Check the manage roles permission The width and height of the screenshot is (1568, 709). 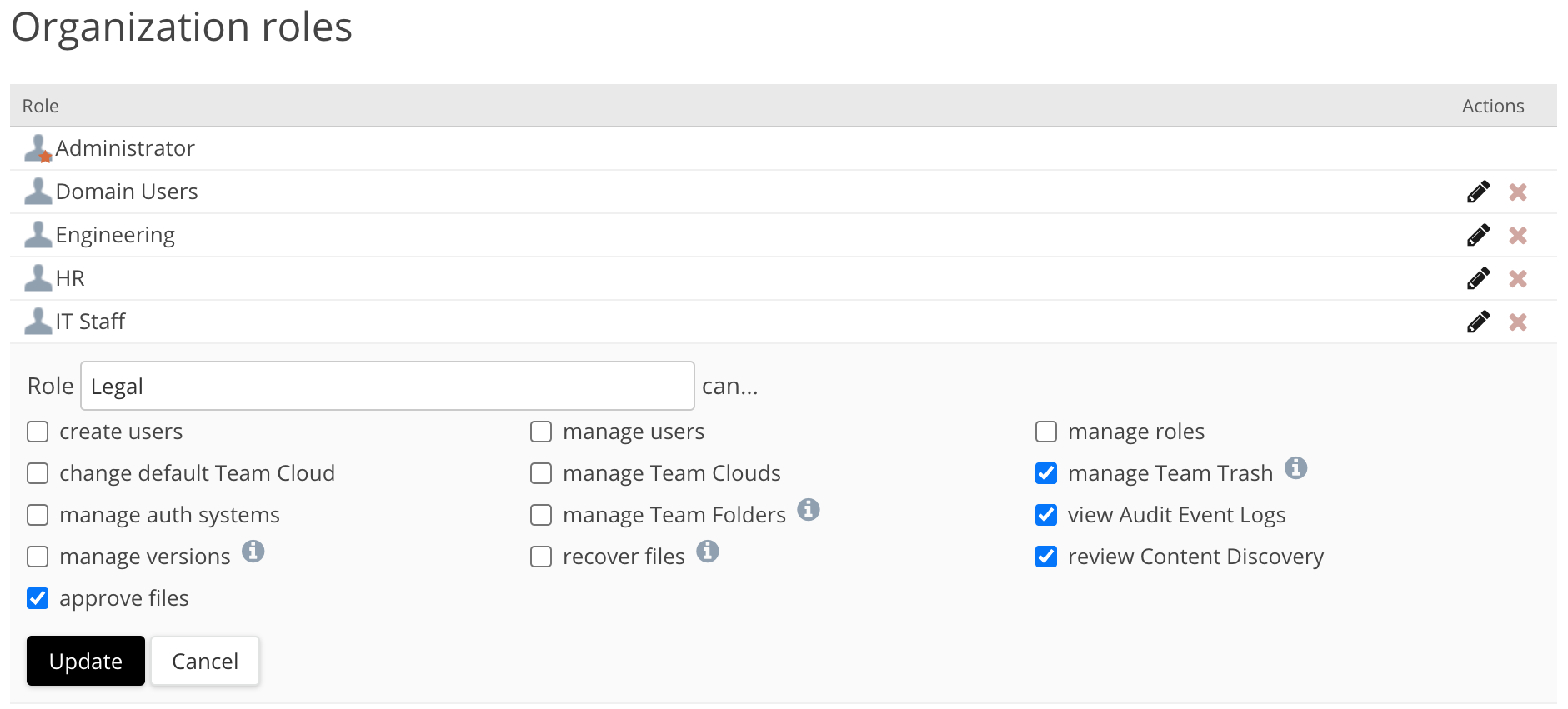coord(1045,432)
